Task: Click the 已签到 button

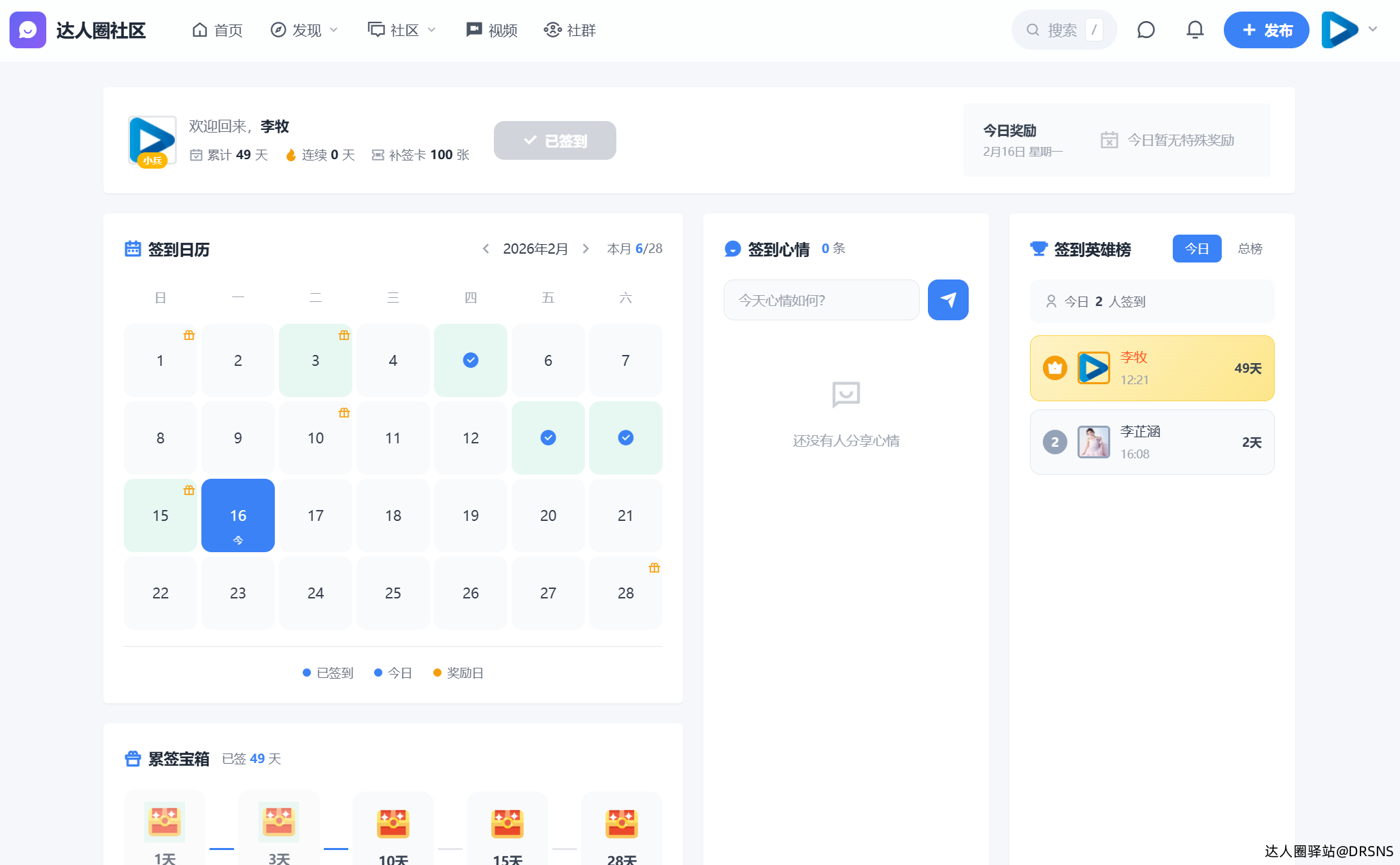Action: click(x=555, y=141)
